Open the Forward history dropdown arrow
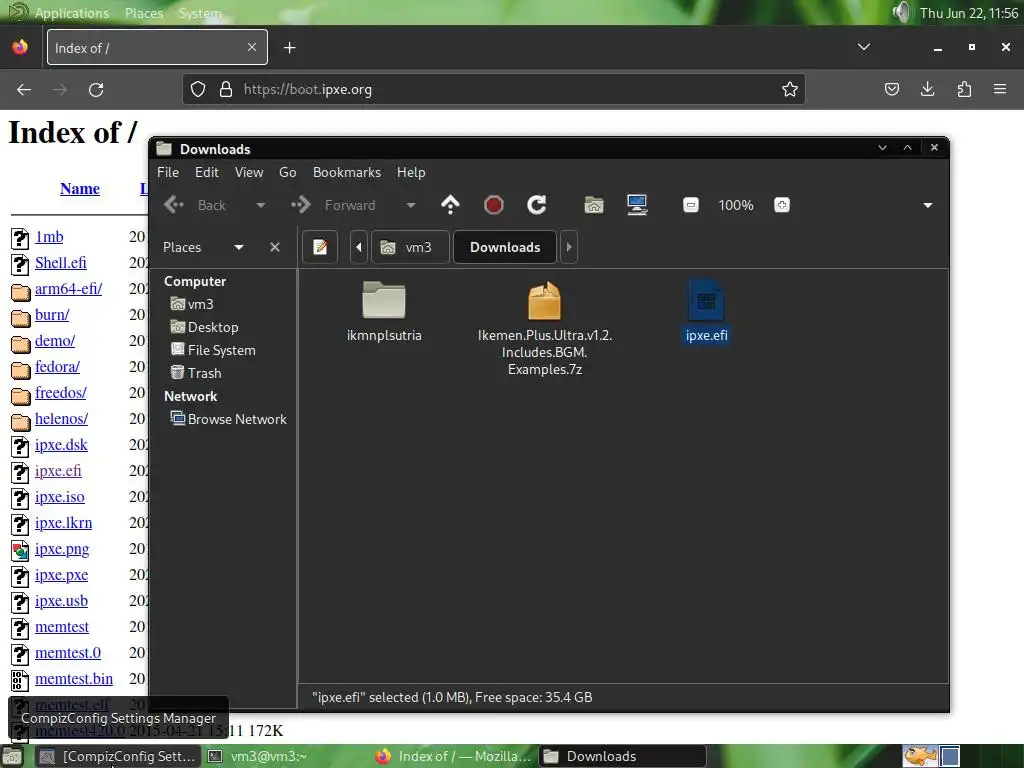This screenshot has height=768, width=1024. click(411, 205)
